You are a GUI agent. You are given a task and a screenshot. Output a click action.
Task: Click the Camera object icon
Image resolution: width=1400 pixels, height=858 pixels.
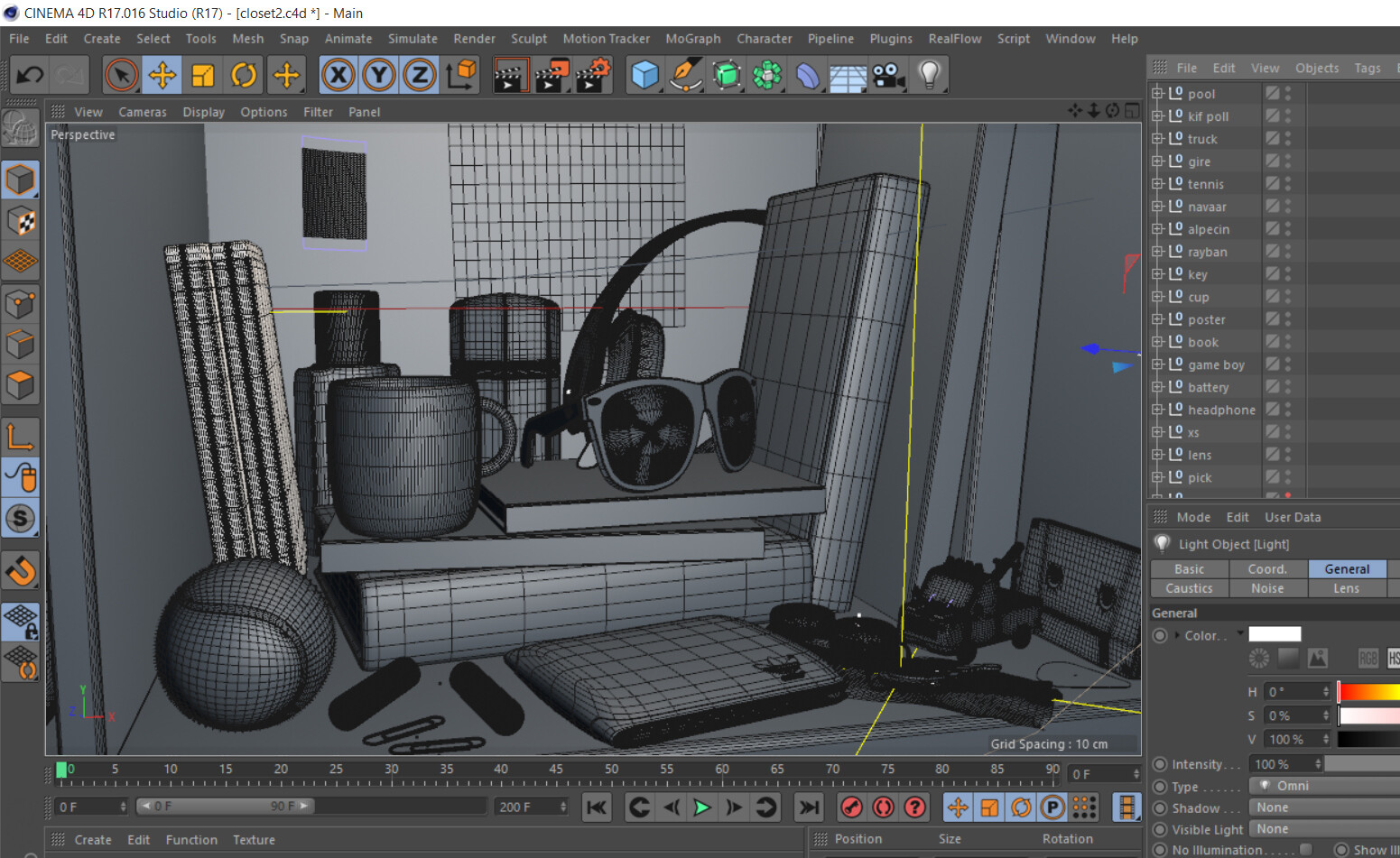coord(888,75)
